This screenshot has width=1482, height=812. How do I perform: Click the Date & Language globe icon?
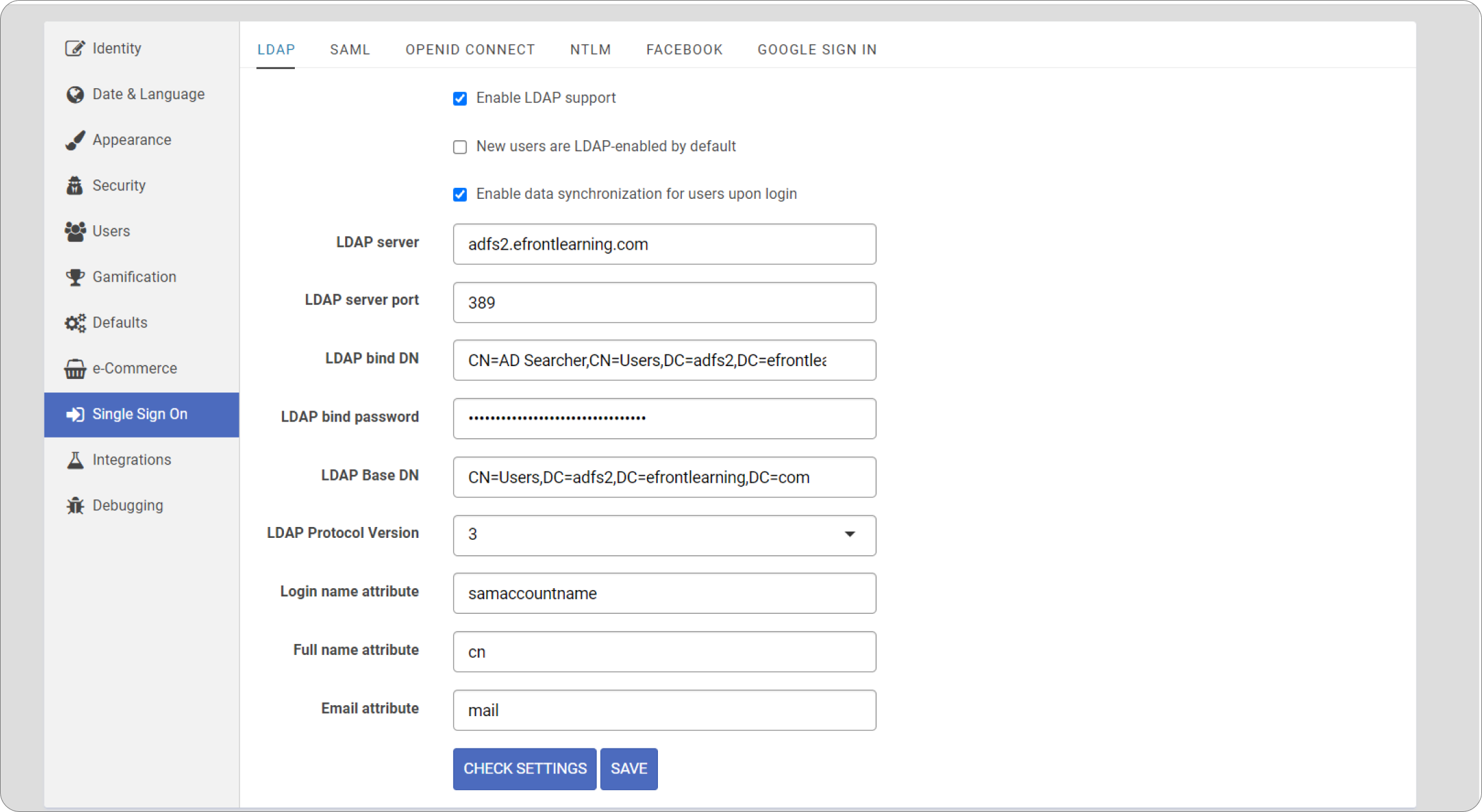(75, 95)
